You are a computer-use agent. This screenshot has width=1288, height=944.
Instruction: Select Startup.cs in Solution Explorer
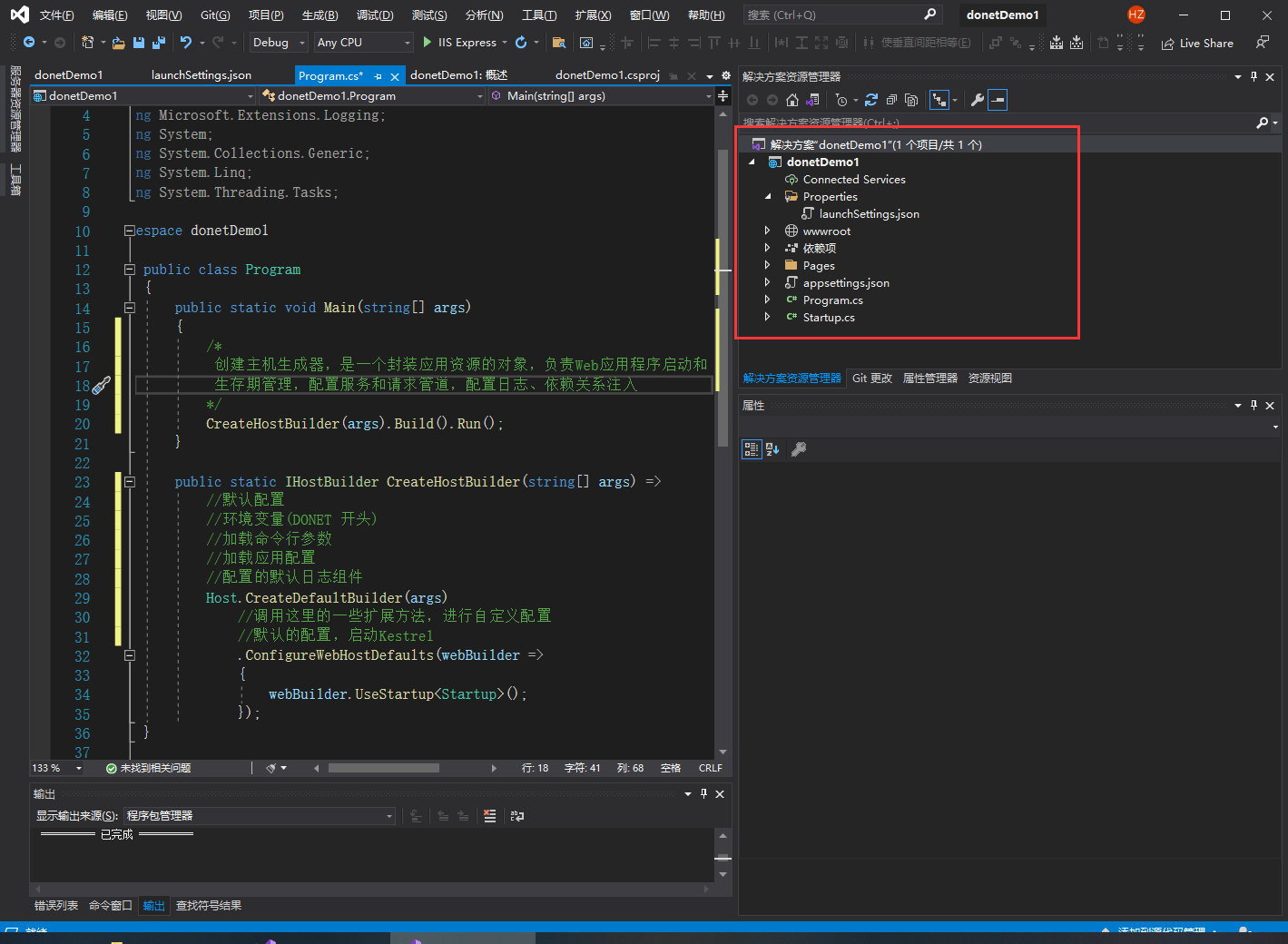831,317
